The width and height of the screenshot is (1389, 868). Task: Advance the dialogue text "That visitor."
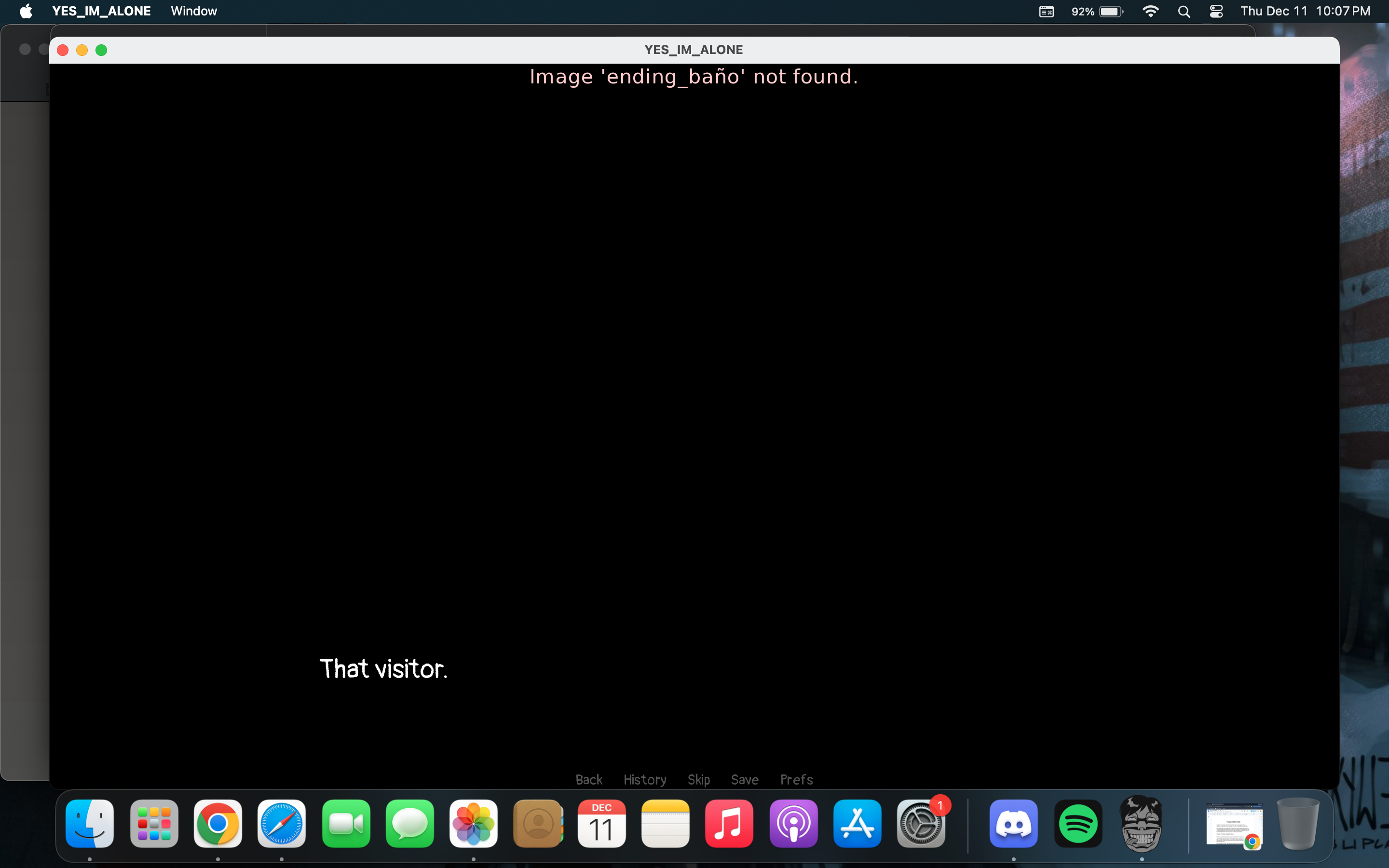[383, 669]
